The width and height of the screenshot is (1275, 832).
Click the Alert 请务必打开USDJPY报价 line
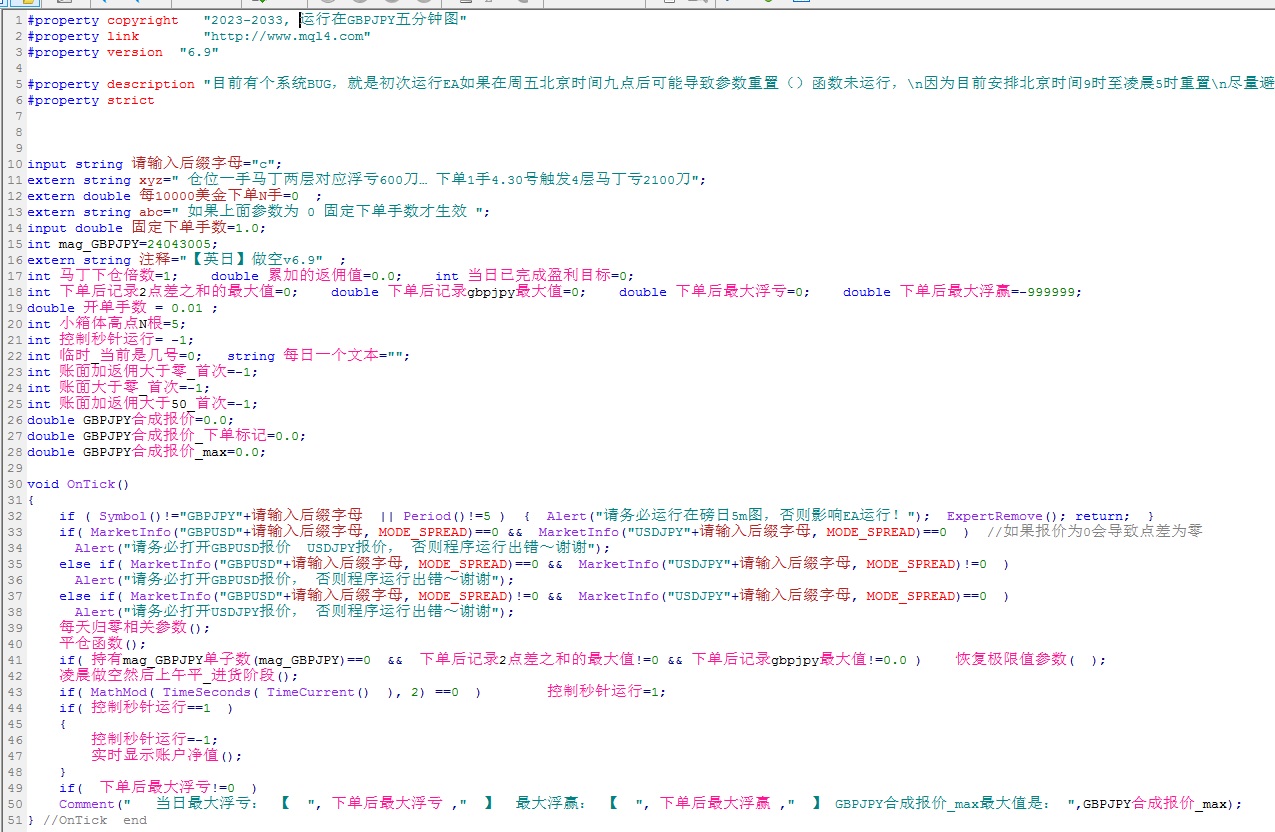click(294, 612)
